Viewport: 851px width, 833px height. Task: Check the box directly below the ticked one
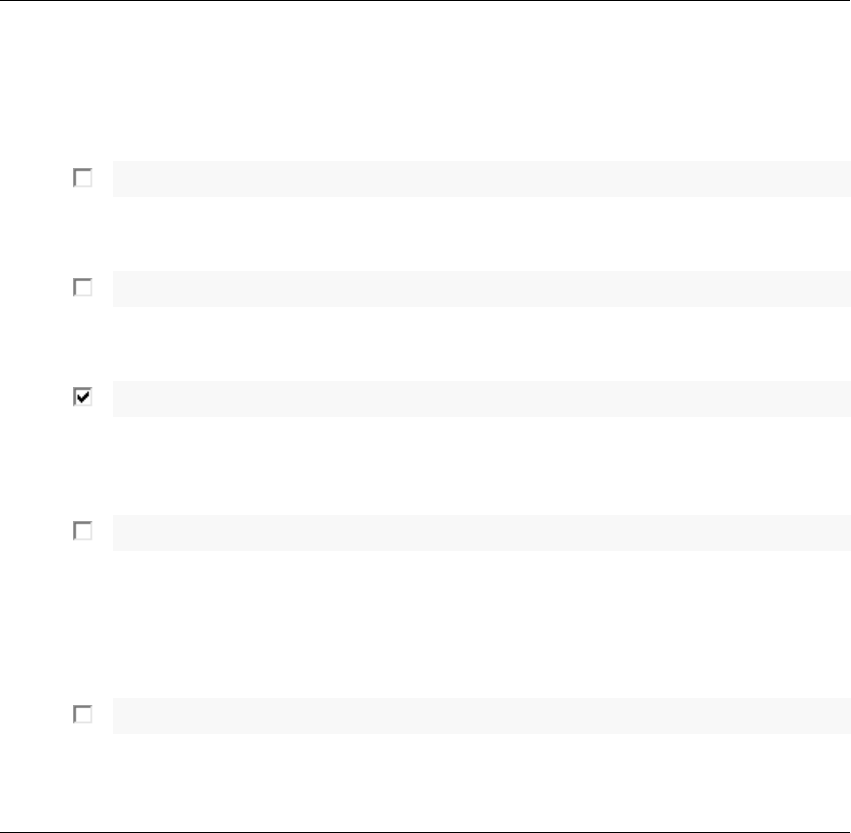(83, 532)
